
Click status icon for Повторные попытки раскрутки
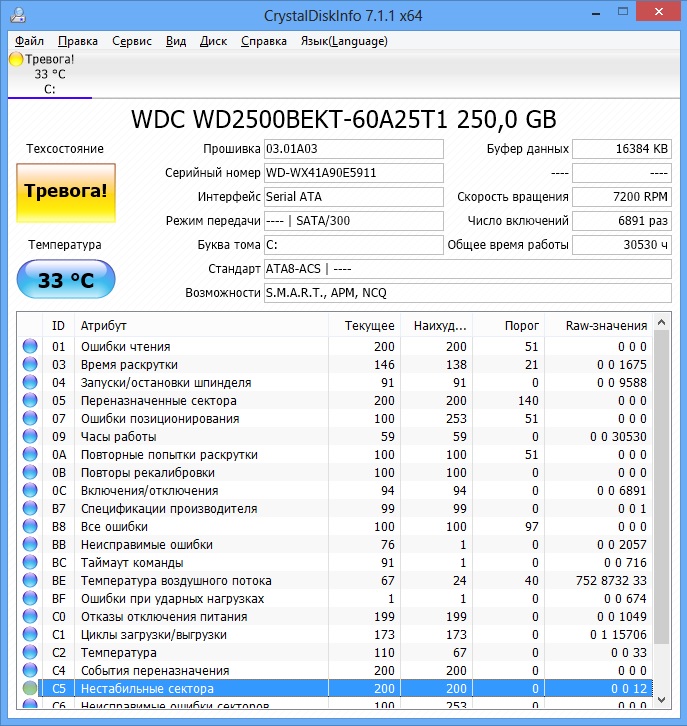(x=30, y=455)
